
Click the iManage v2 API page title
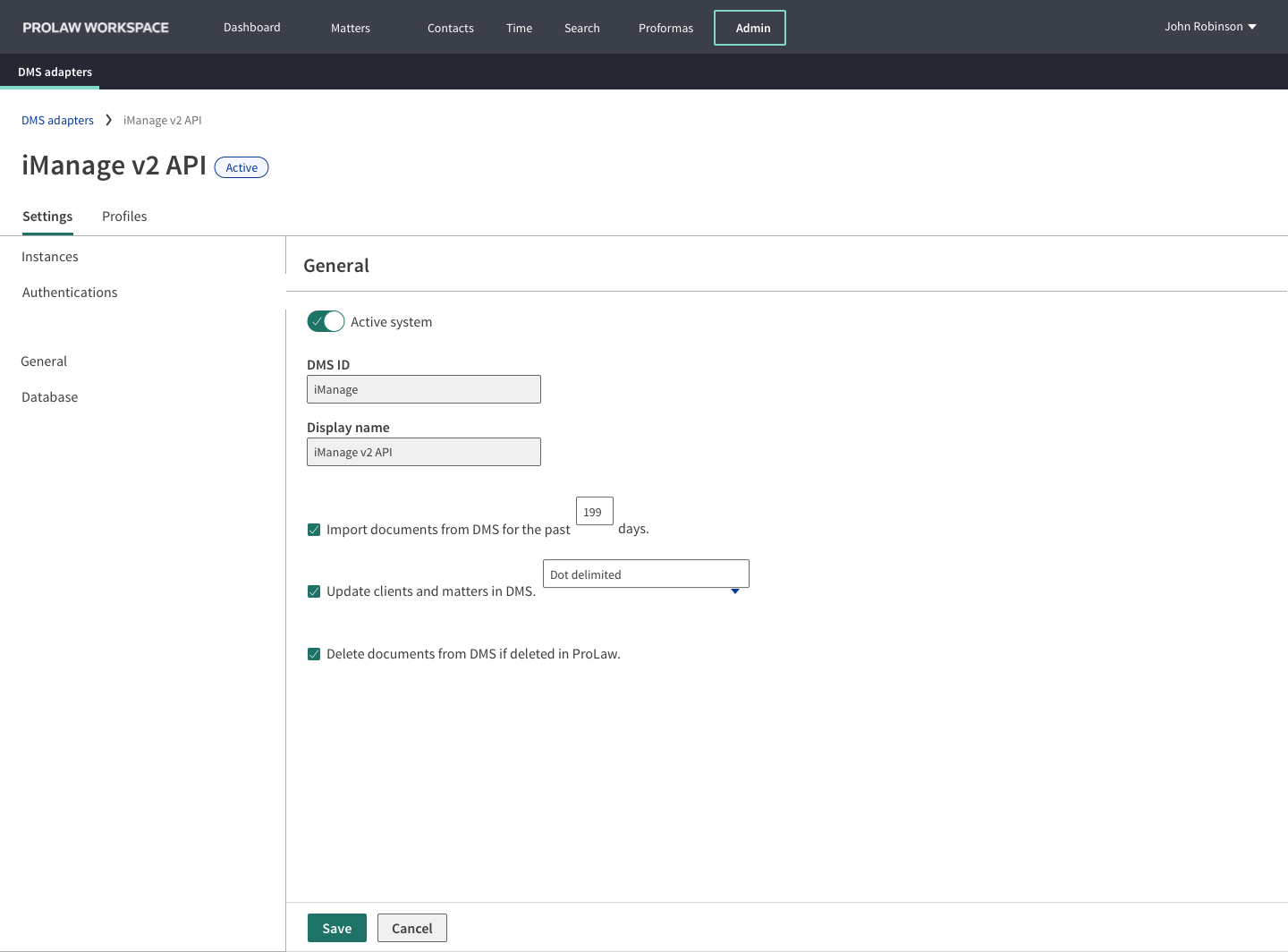(114, 166)
